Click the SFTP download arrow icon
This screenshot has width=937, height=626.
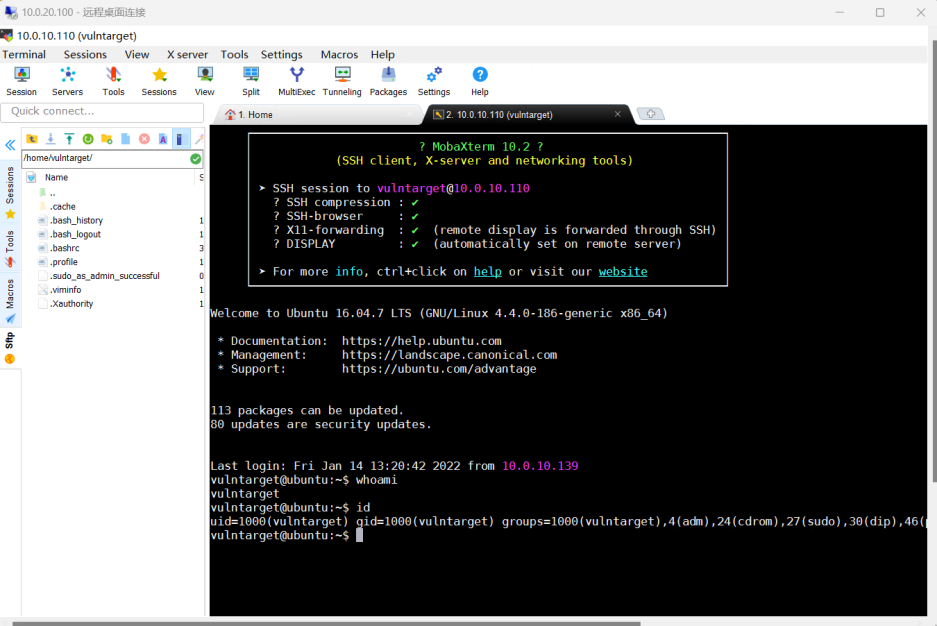coord(50,139)
